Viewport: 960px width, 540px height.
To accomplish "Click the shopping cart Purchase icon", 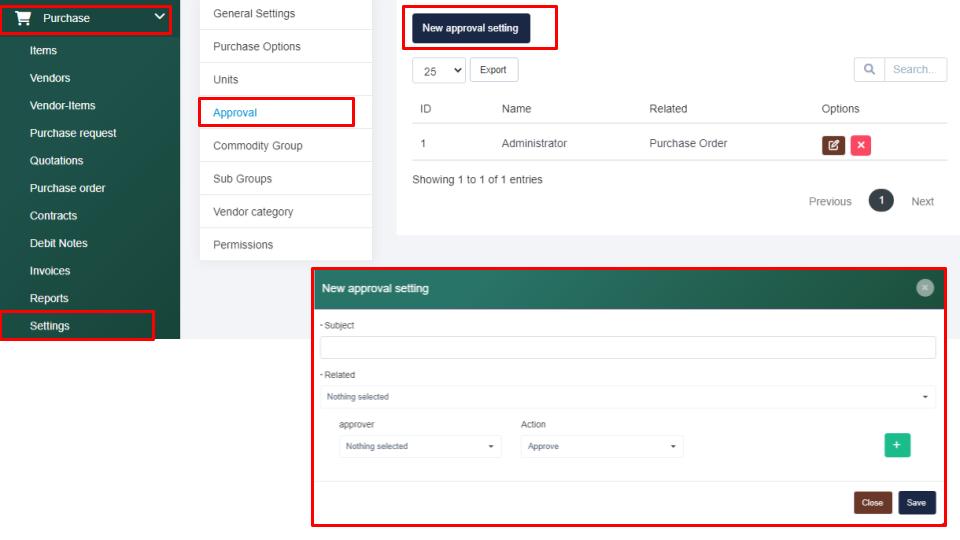I will pyautogui.click(x=23, y=18).
